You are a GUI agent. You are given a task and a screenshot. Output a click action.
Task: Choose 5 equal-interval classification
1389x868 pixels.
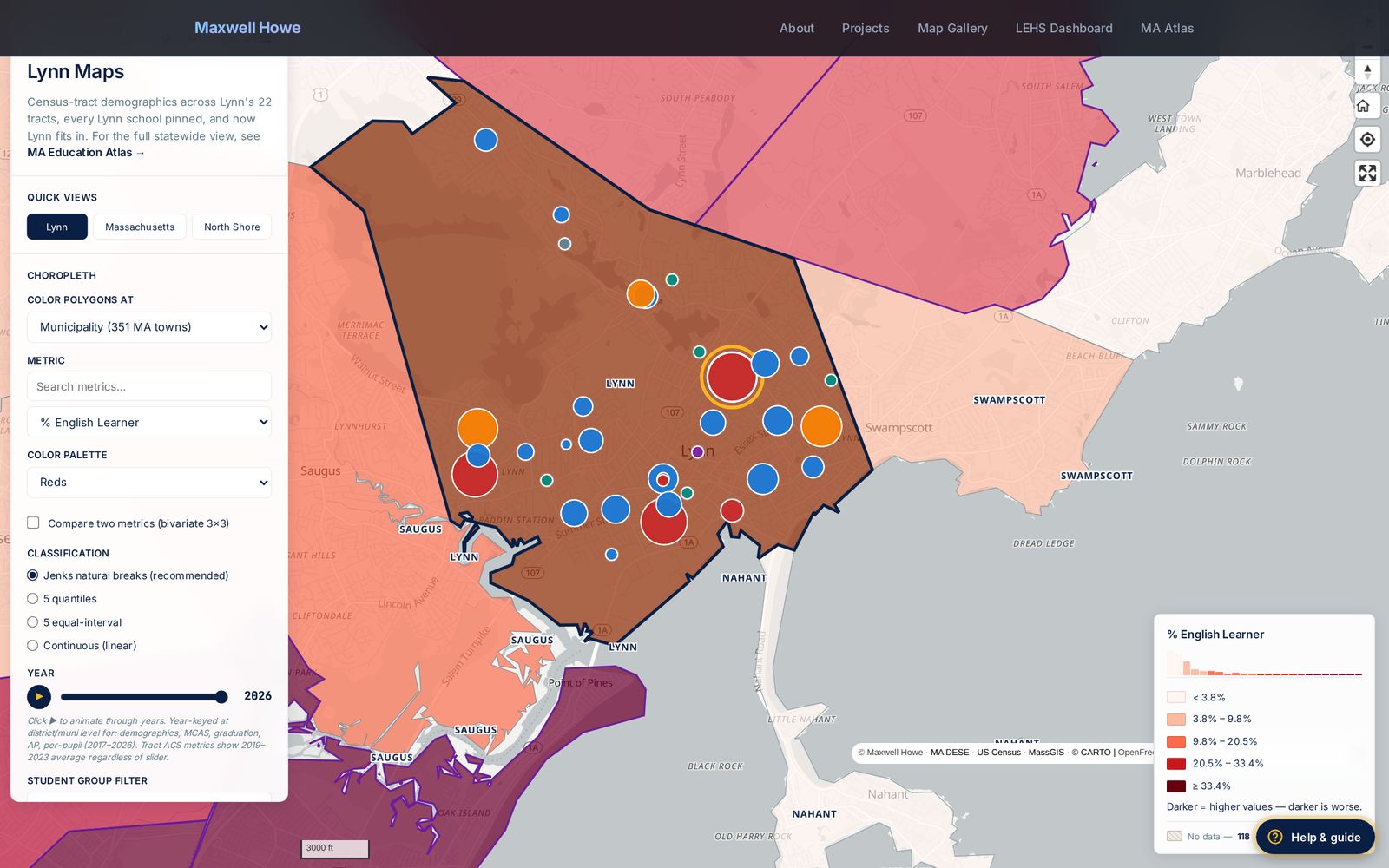[33, 622]
